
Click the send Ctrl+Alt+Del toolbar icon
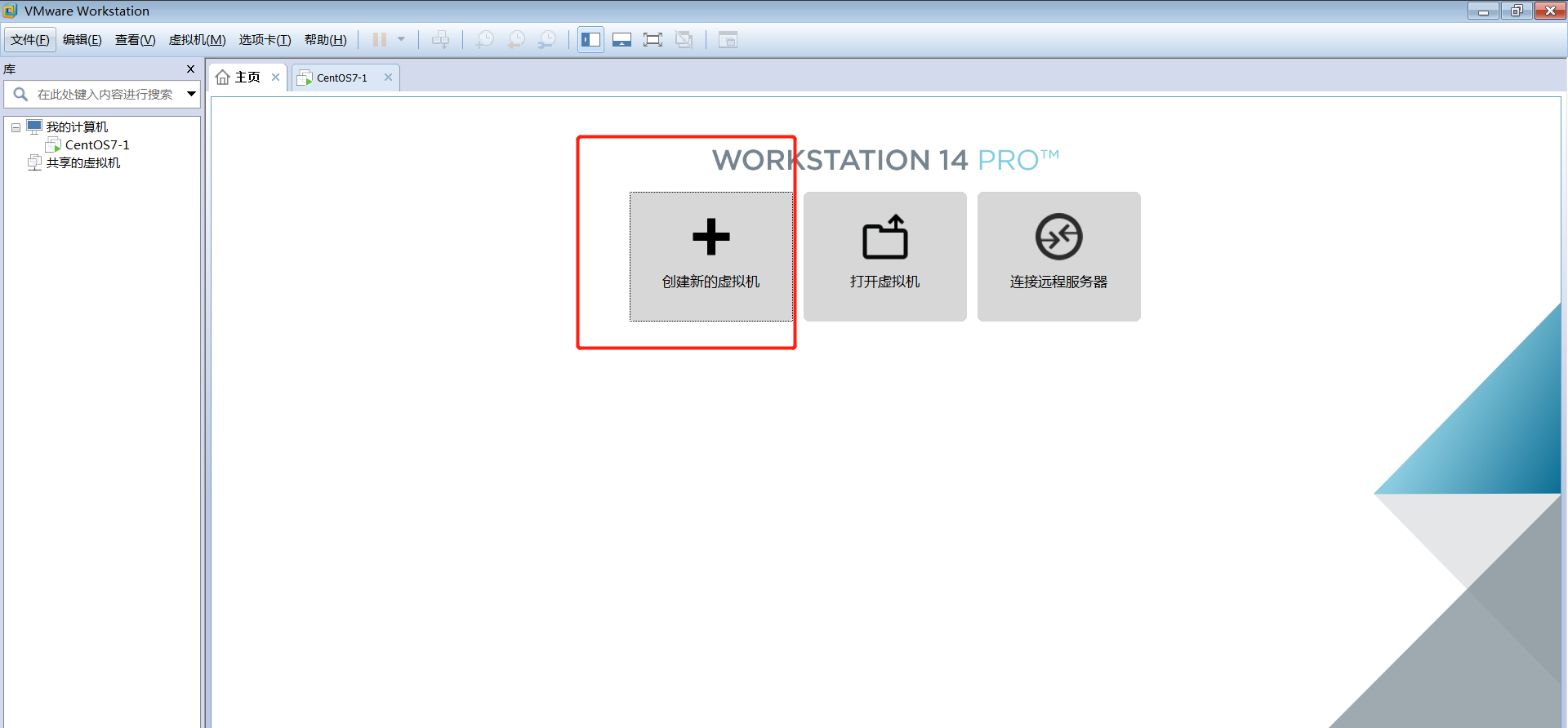[x=440, y=39]
